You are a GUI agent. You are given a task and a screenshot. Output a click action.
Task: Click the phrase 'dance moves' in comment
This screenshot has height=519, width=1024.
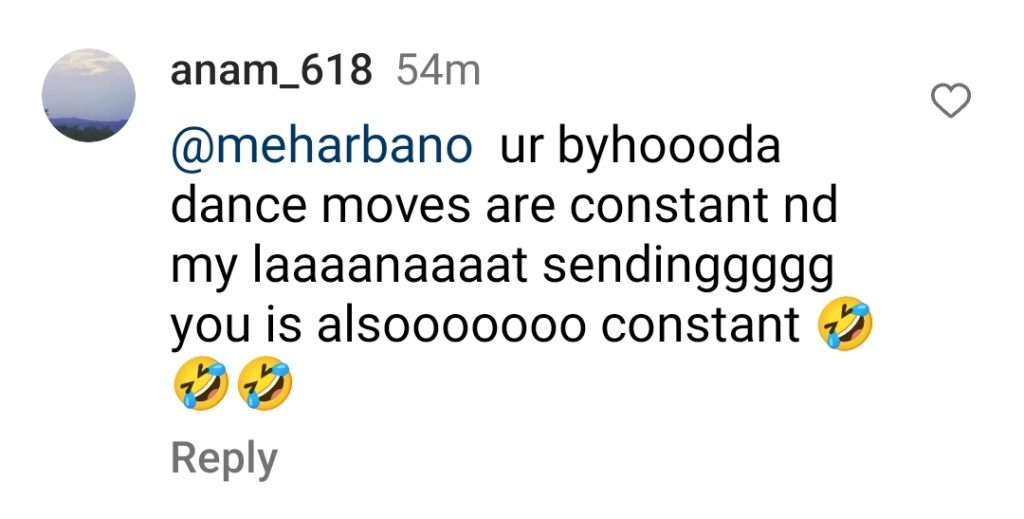pyautogui.click(x=320, y=206)
